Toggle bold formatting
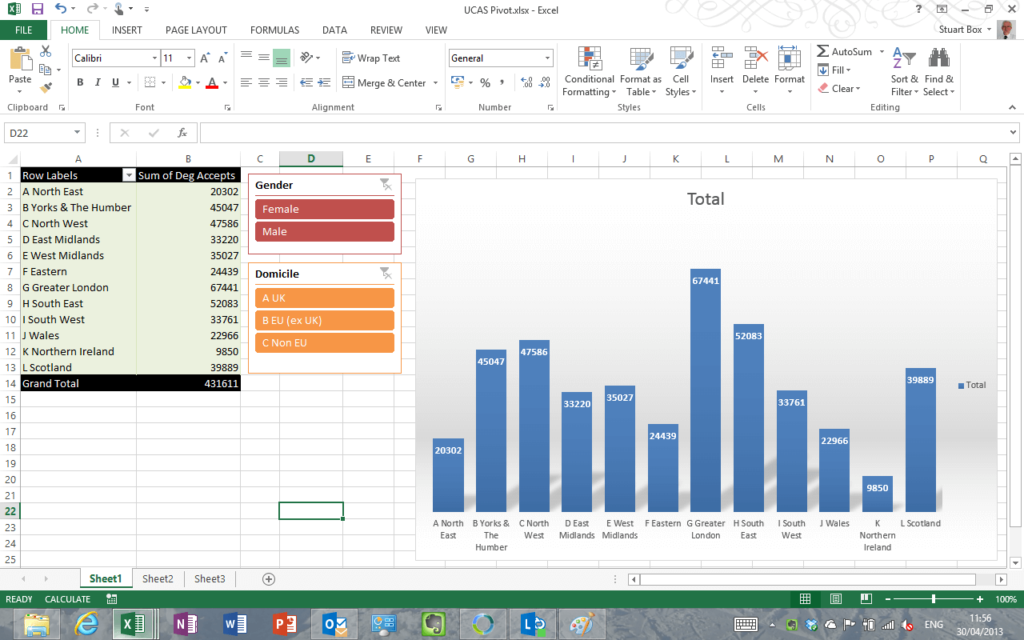Viewport: 1024px width, 640px height. (x=79, y=81)
